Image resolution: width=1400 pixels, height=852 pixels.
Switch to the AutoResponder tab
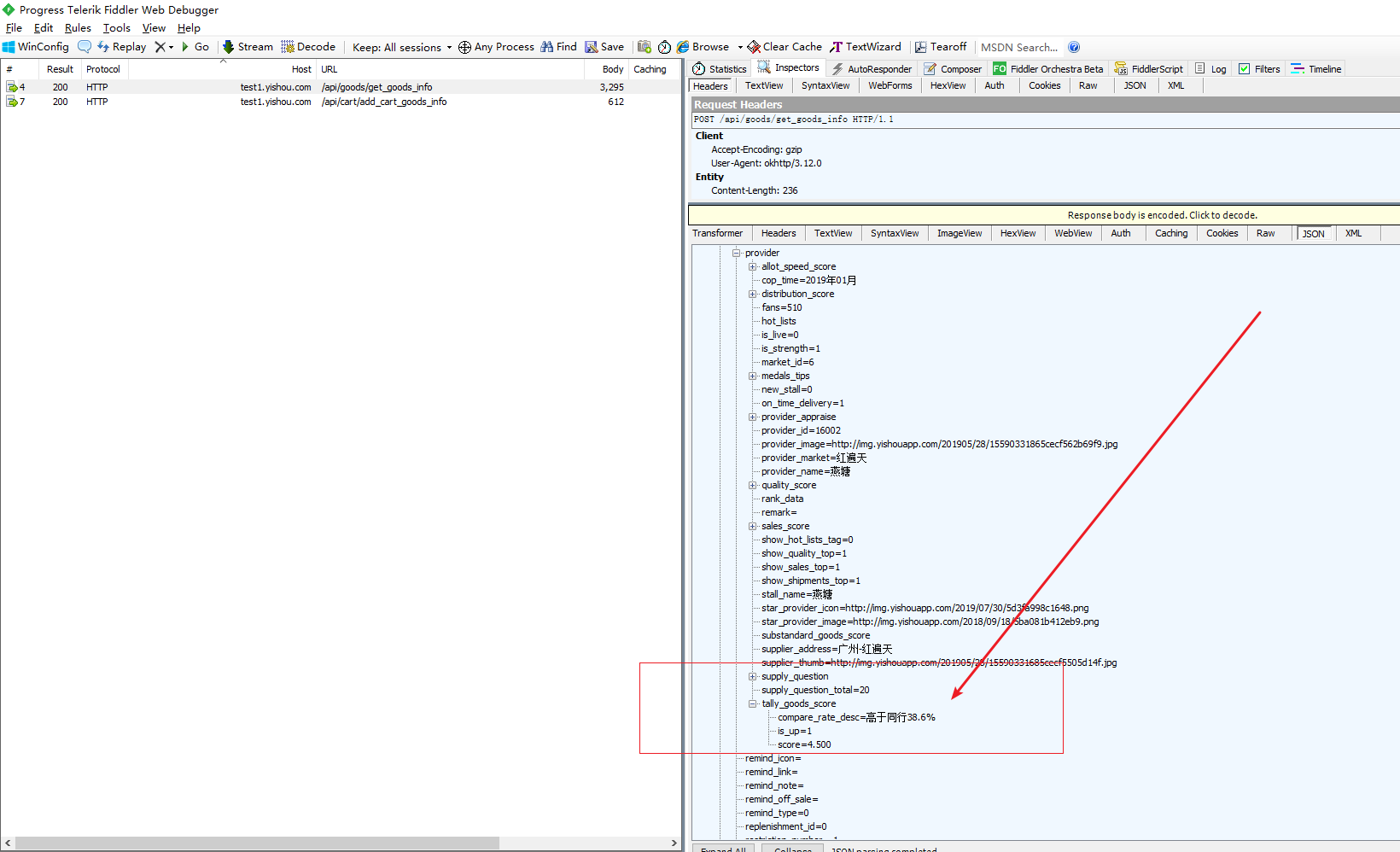872,69
